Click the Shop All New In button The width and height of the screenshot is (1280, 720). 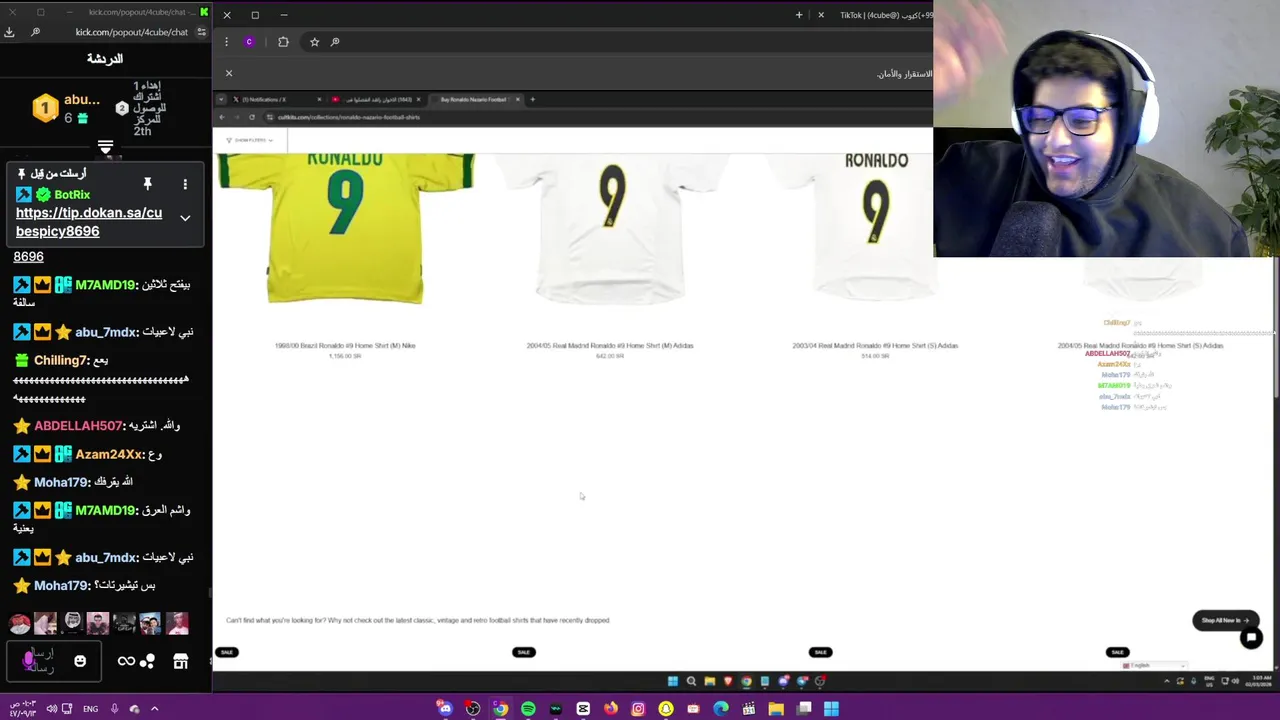tap(1226, 620)
